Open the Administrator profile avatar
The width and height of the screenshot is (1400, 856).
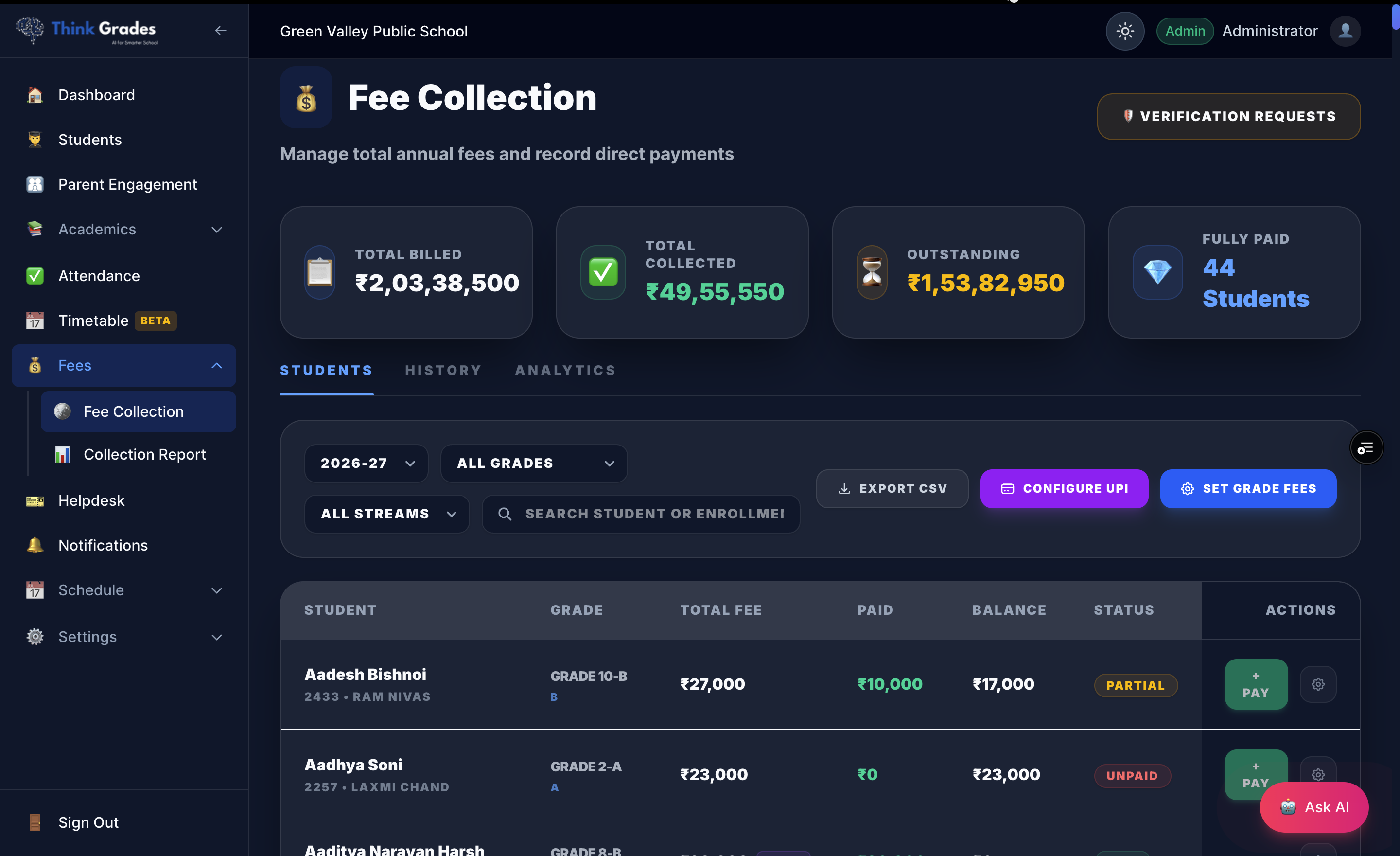pyautogui.click(x=1345, y=31)
